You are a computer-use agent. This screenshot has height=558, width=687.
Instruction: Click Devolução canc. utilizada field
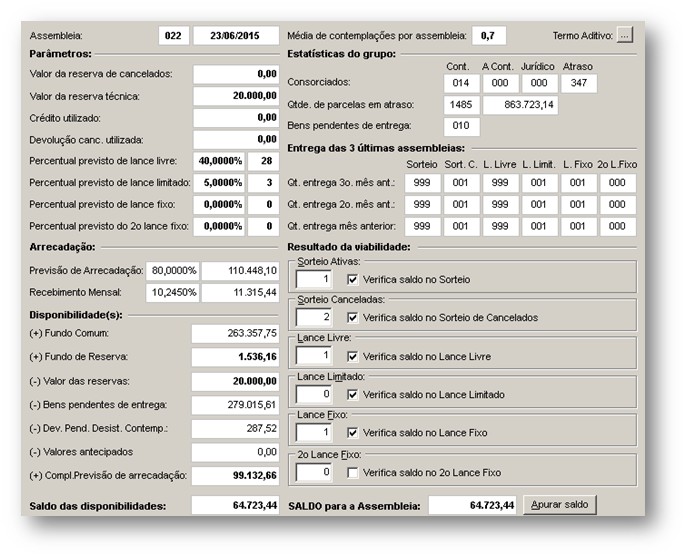[x=236, y=140]
